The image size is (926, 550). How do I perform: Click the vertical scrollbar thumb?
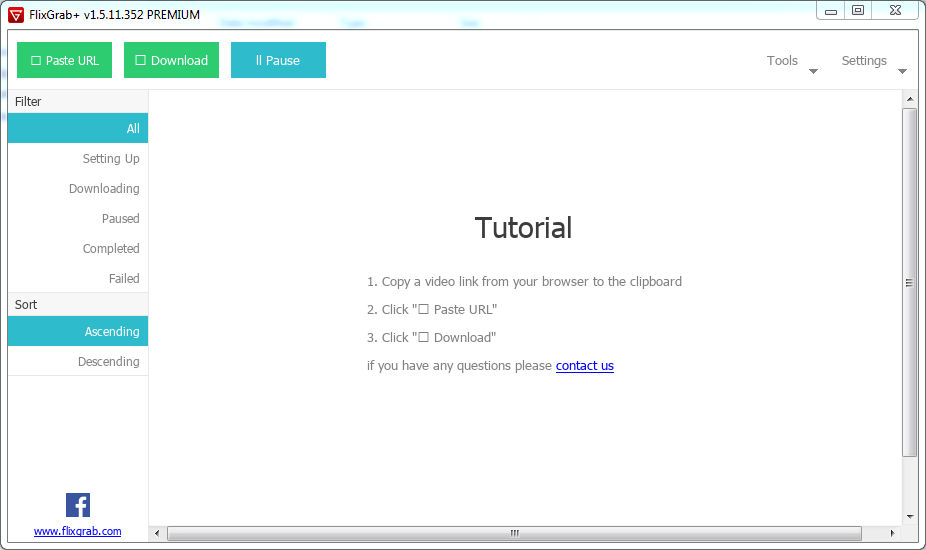click(x=909, y=282)
